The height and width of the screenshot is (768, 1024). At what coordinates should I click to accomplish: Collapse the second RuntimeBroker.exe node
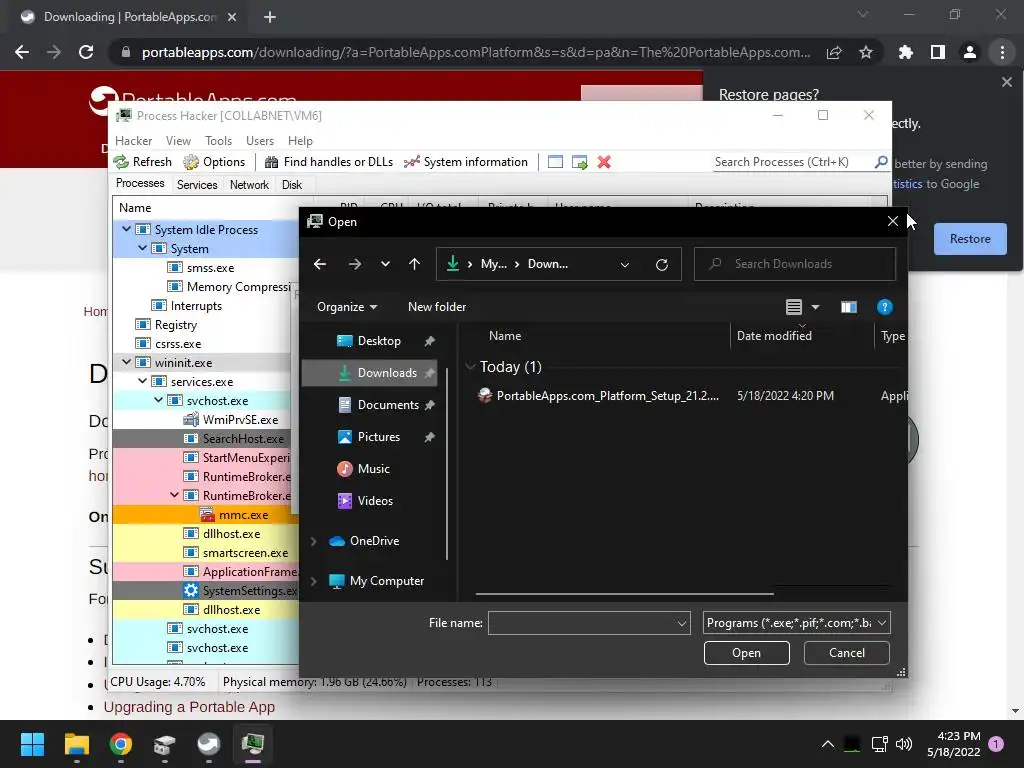pyautogui.click(x=174, y=495)
